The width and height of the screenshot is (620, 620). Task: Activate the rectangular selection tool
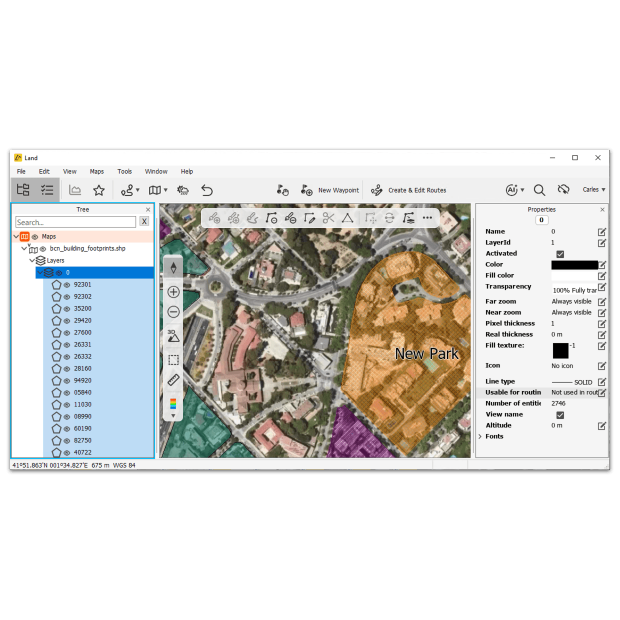click(x=173, y=360)
